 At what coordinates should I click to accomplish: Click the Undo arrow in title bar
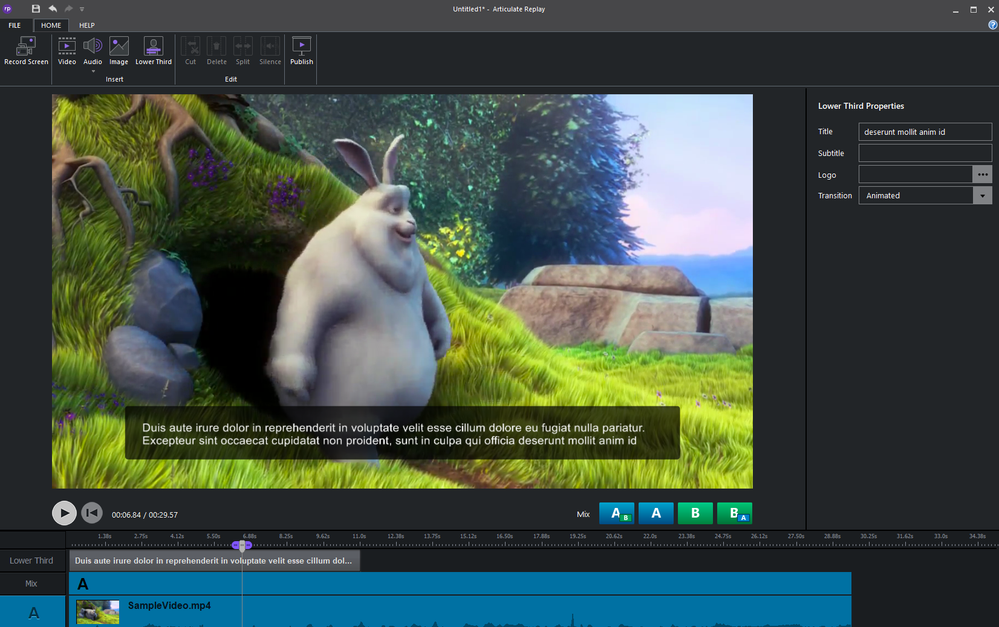tap(52, 8)
